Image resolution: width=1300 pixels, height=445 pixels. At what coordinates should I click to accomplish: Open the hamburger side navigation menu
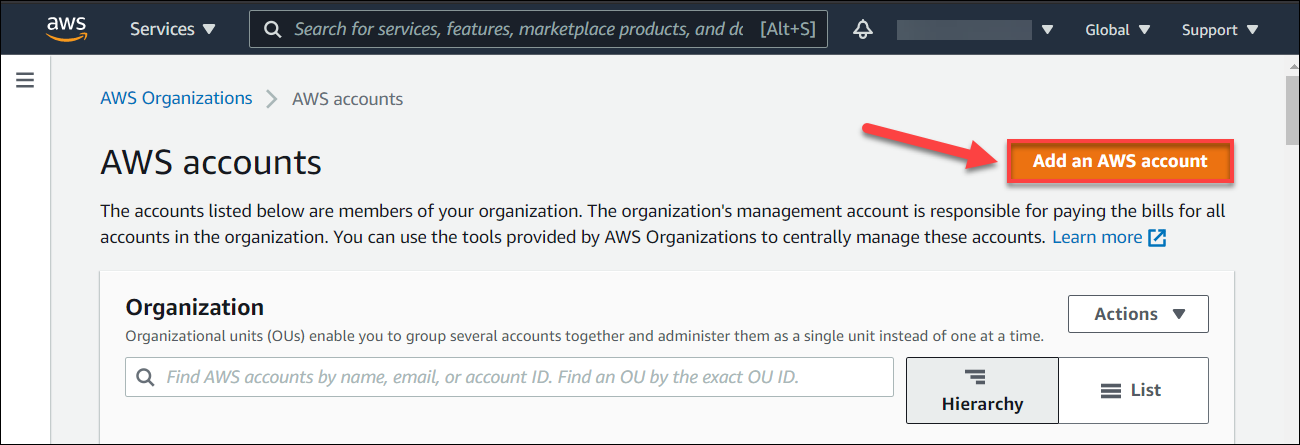tap(25, 80)
